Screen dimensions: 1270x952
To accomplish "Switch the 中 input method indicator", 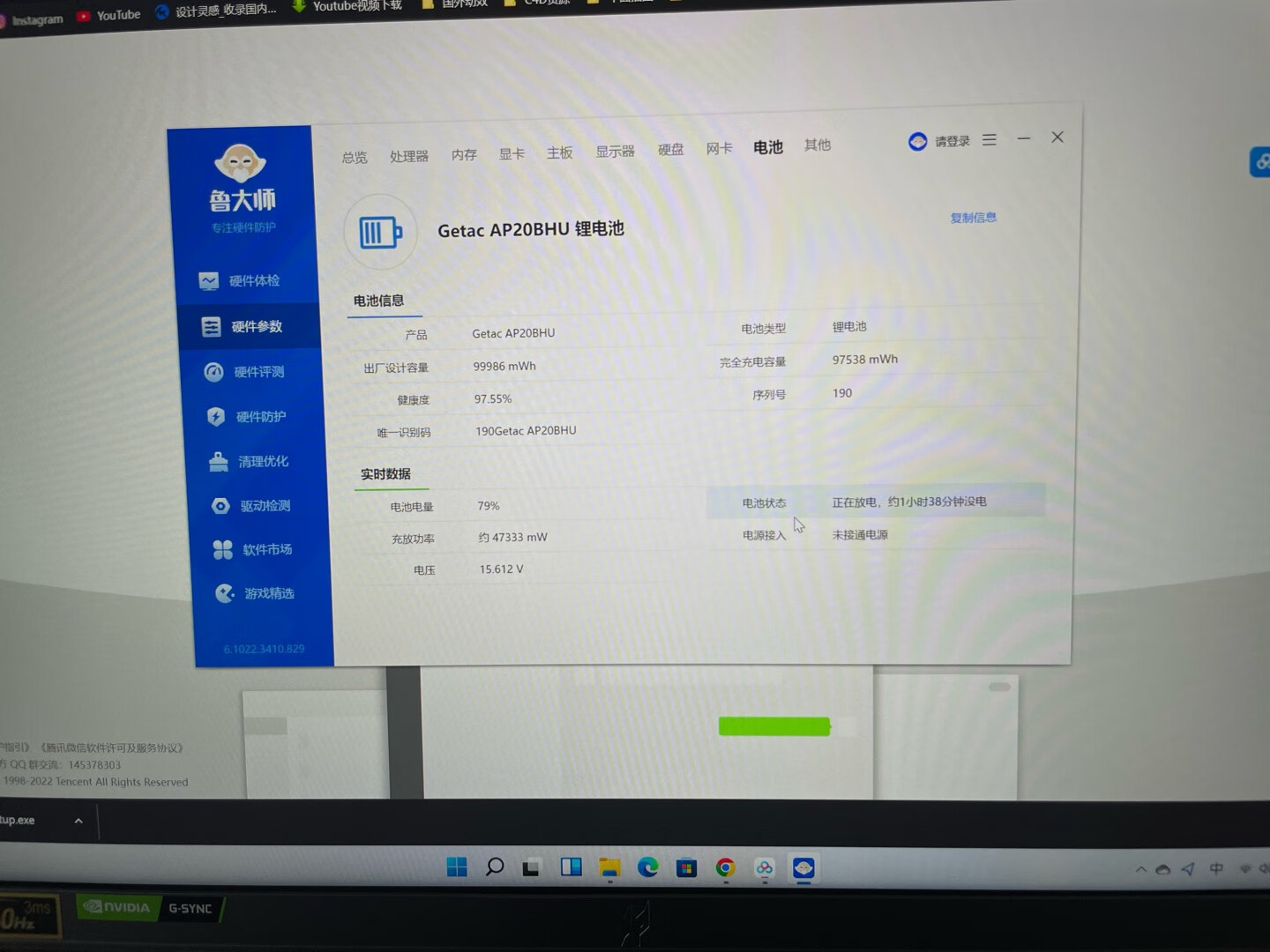I will click(1216, 869).
